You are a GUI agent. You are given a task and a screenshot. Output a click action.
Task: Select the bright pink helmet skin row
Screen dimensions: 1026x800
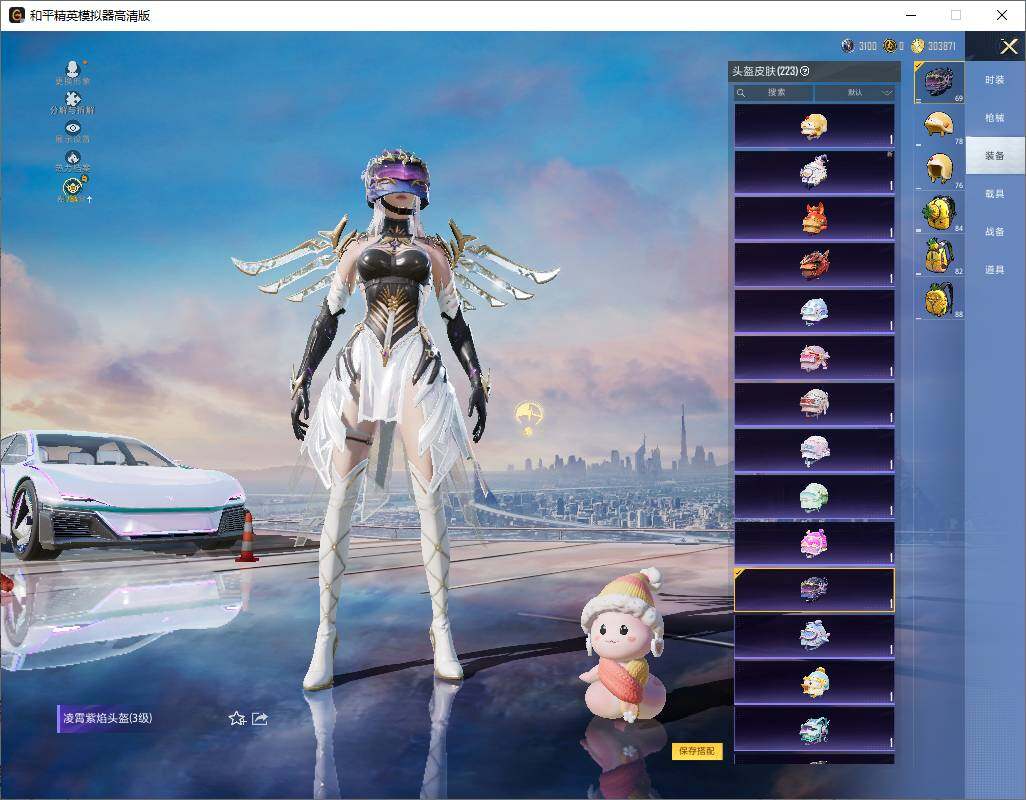tap(814, 544)
